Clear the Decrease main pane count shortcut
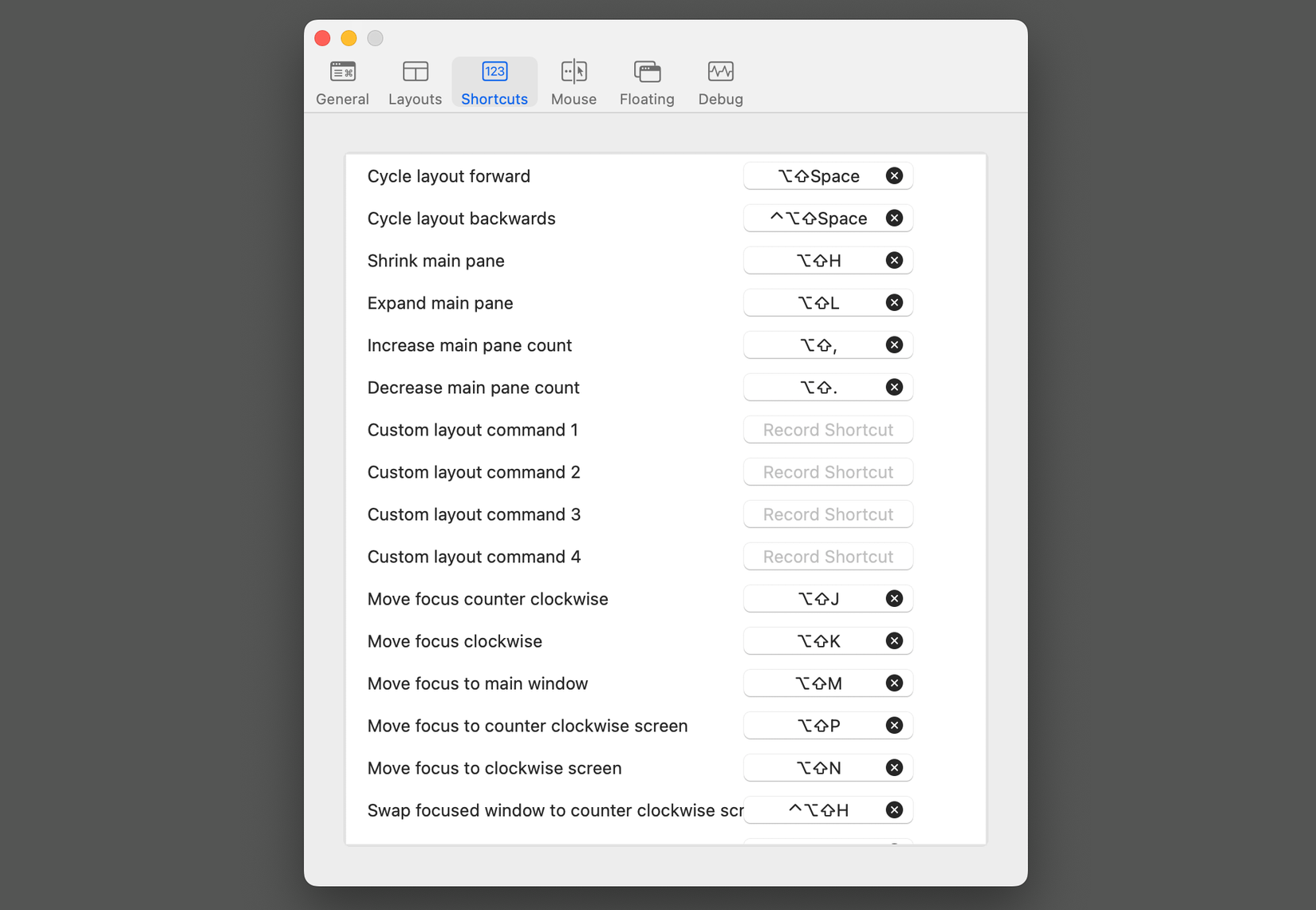 click(x=894, y=388)
